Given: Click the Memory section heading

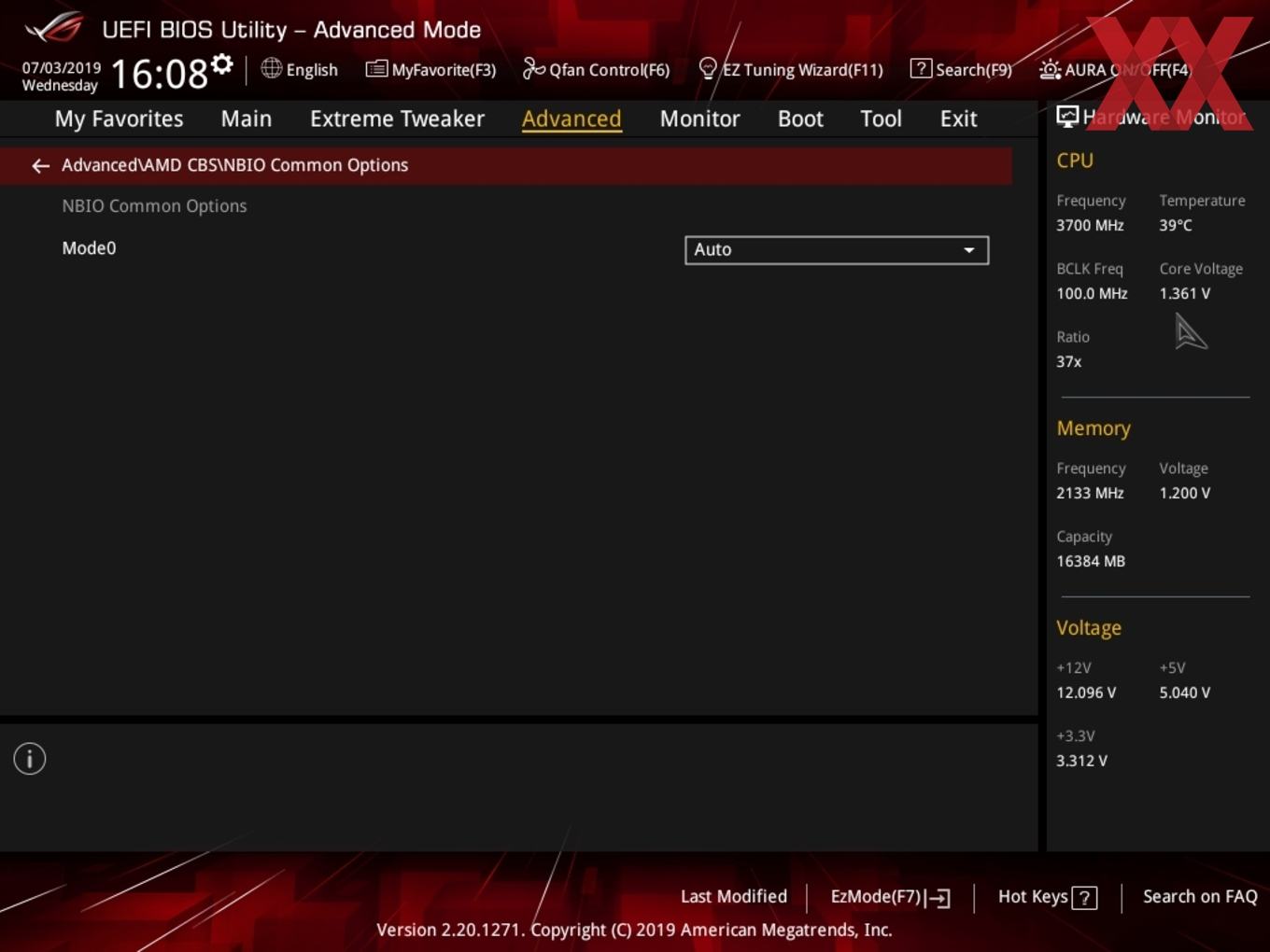Looking at the screenshot, I should (1094, 428).
